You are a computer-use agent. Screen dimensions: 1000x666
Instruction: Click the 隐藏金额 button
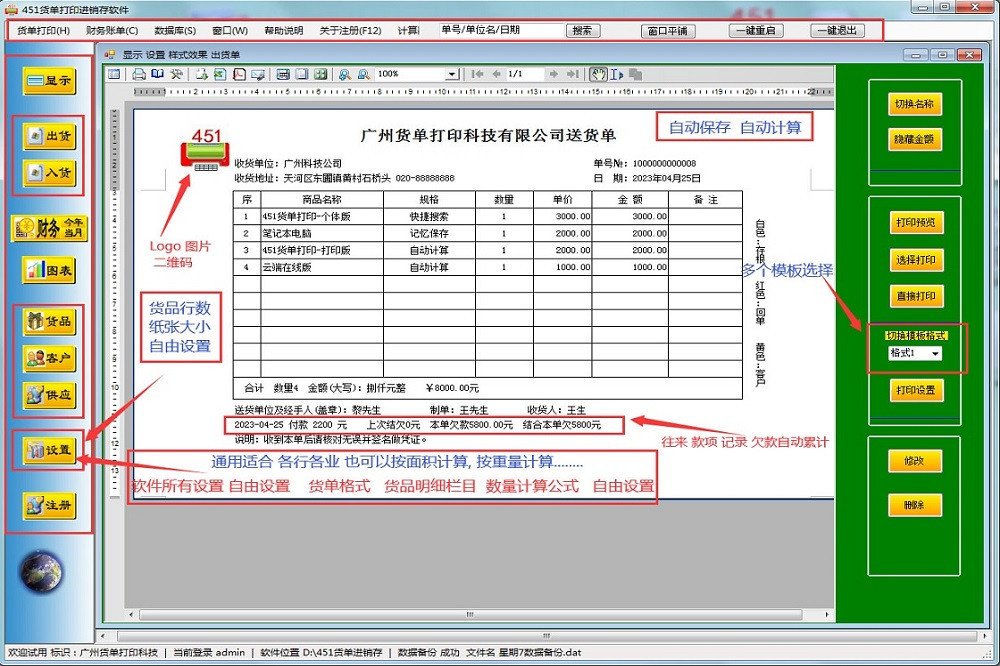pos(915,140)
